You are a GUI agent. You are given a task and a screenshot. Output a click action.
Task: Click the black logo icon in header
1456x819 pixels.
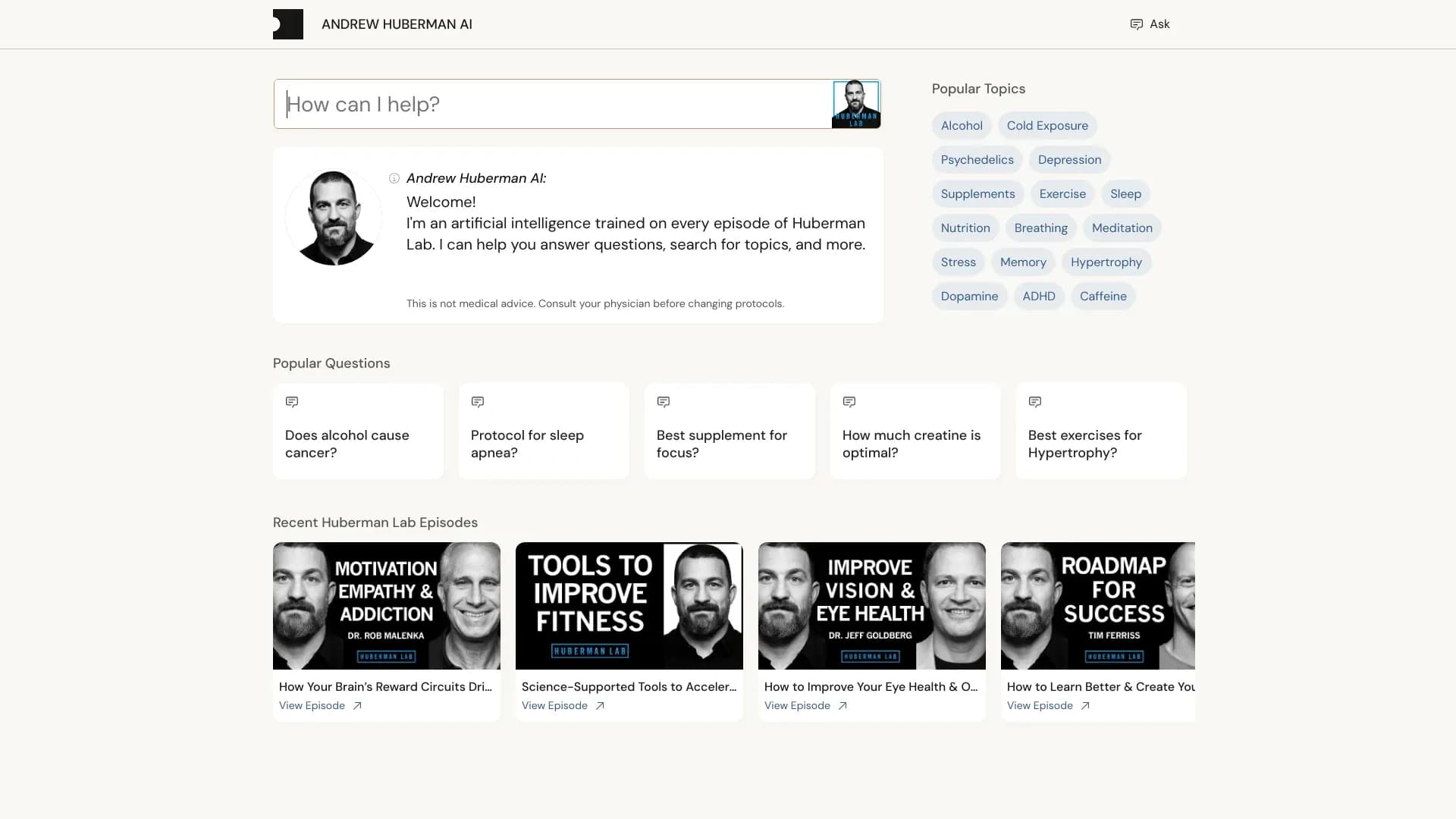click(x=288, y=24)
